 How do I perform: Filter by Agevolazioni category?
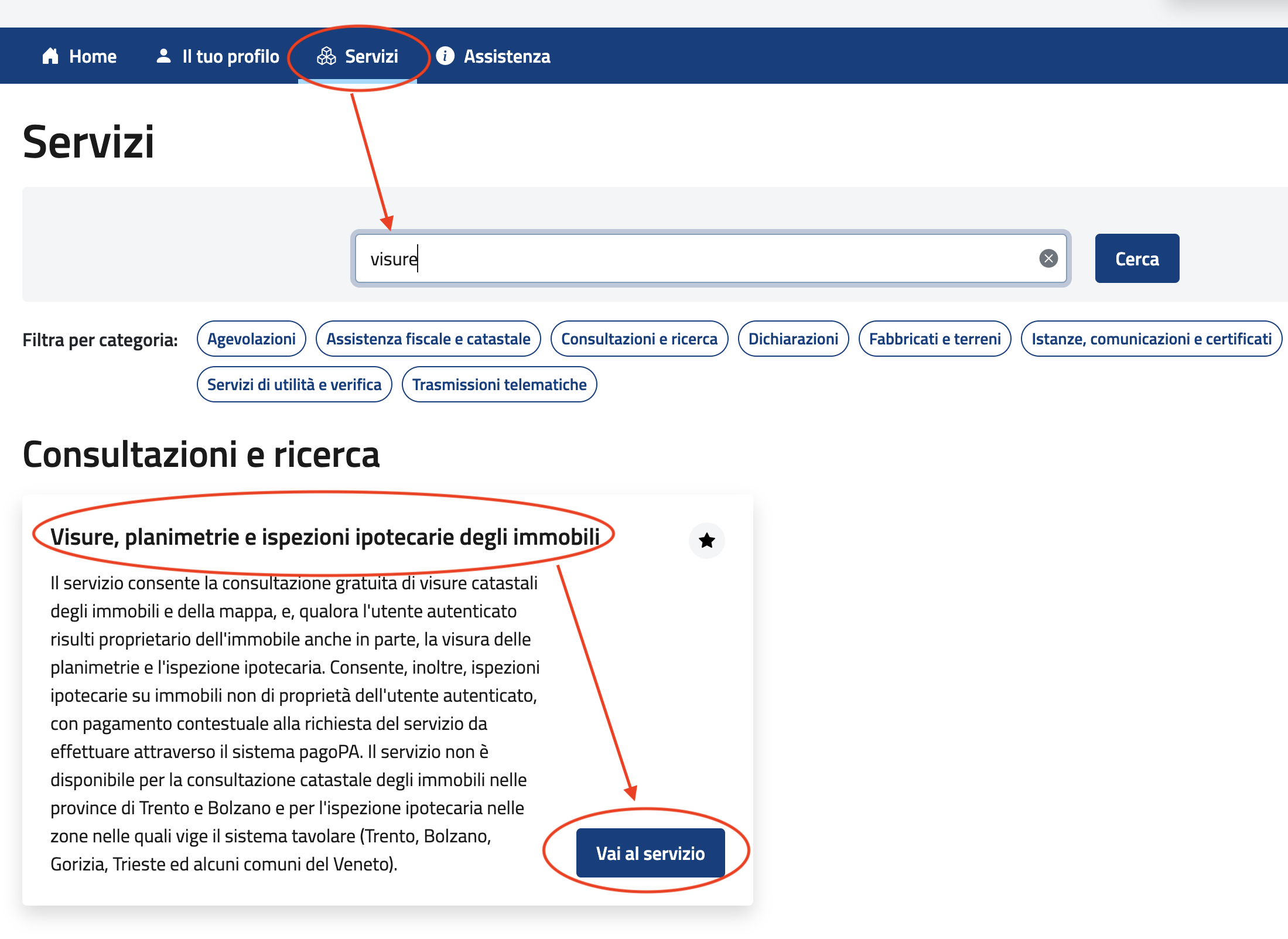[x=251, y=339]
